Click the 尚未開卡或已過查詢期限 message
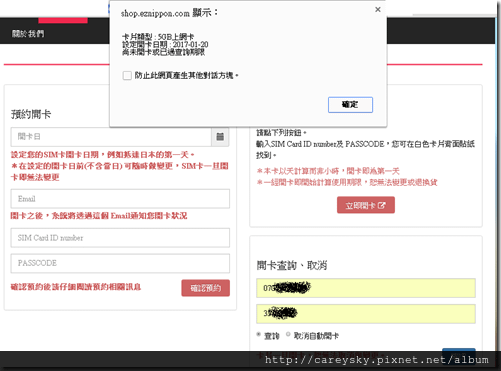The image size is (501, 371). pos(163,52)
